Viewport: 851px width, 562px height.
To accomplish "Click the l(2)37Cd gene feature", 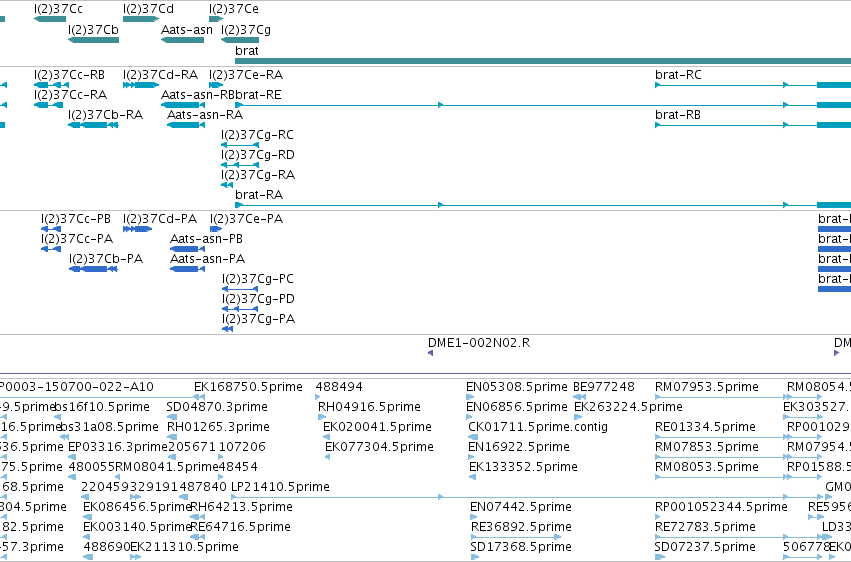I will [141, 19].
